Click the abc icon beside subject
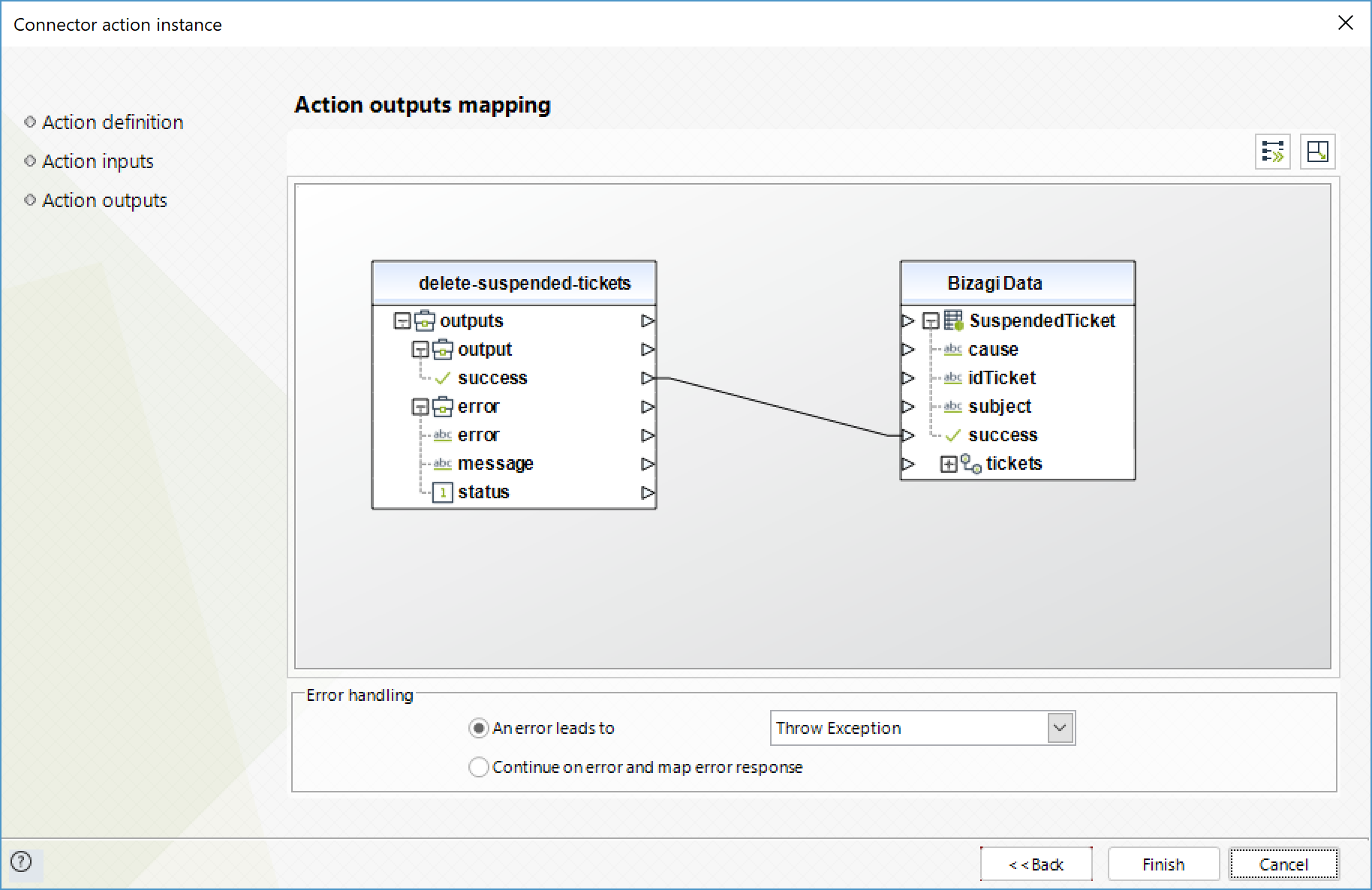Image resolution: width=1372 pixels, height=890 pixels. click(x=953, y=406)
